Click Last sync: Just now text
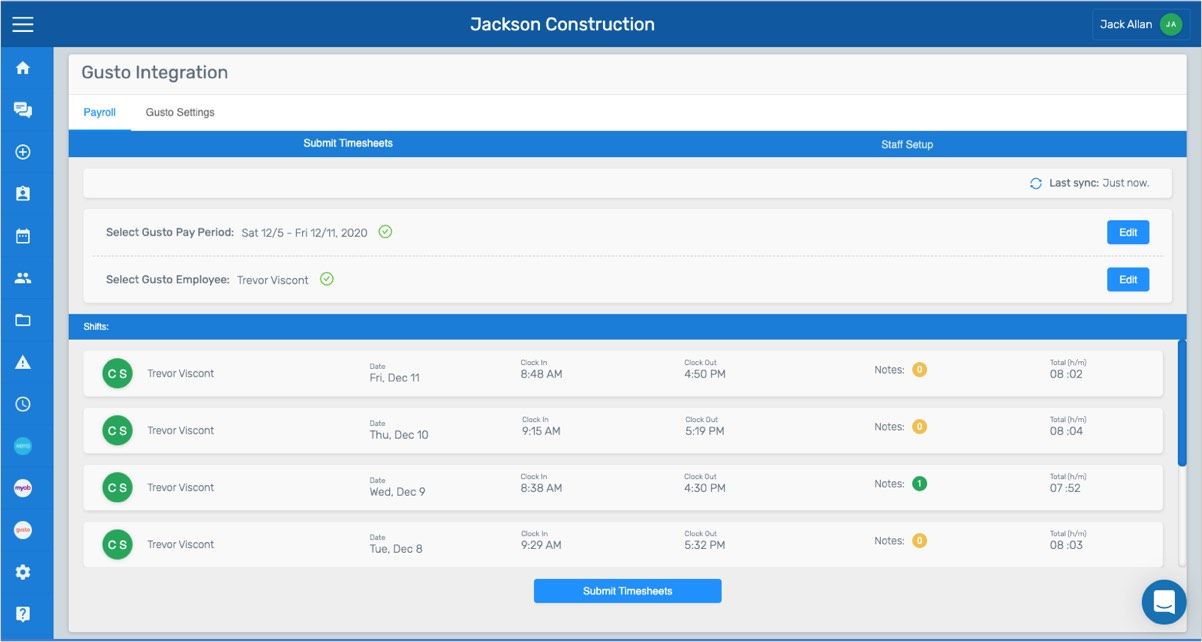Viewport: 1202px width, 642px height. click(x=1099, y=183)
